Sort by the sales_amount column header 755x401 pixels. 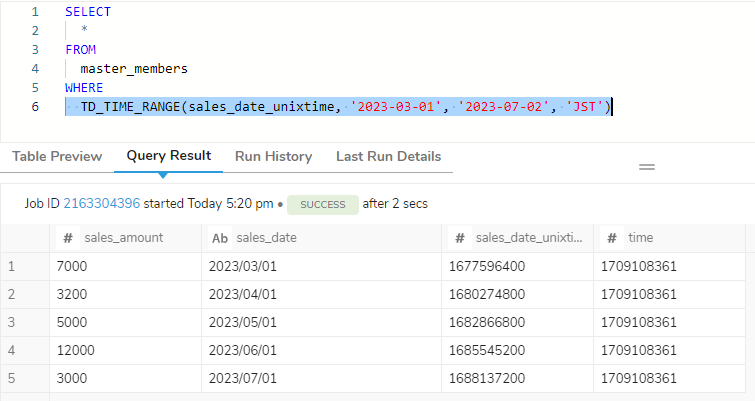coord(125,238)
